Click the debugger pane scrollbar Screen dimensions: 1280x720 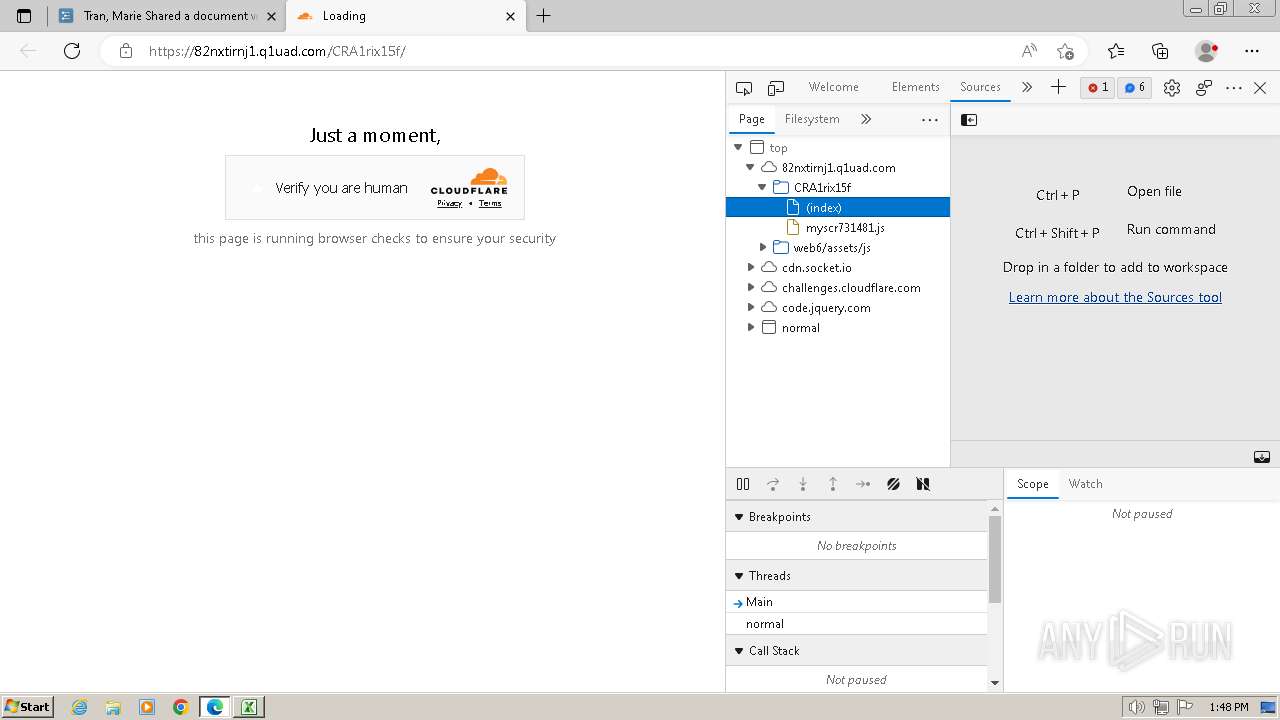point(994,560)
